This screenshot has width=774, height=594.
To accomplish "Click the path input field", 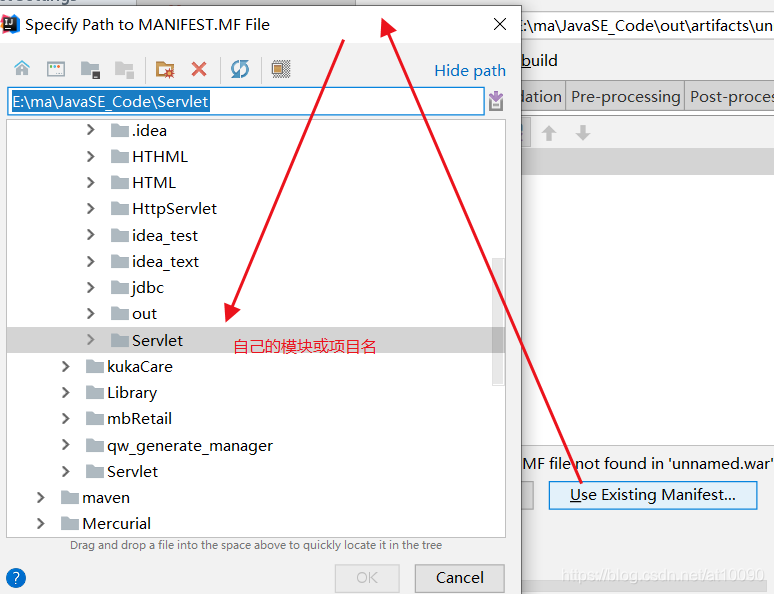I will coord(246,101).
